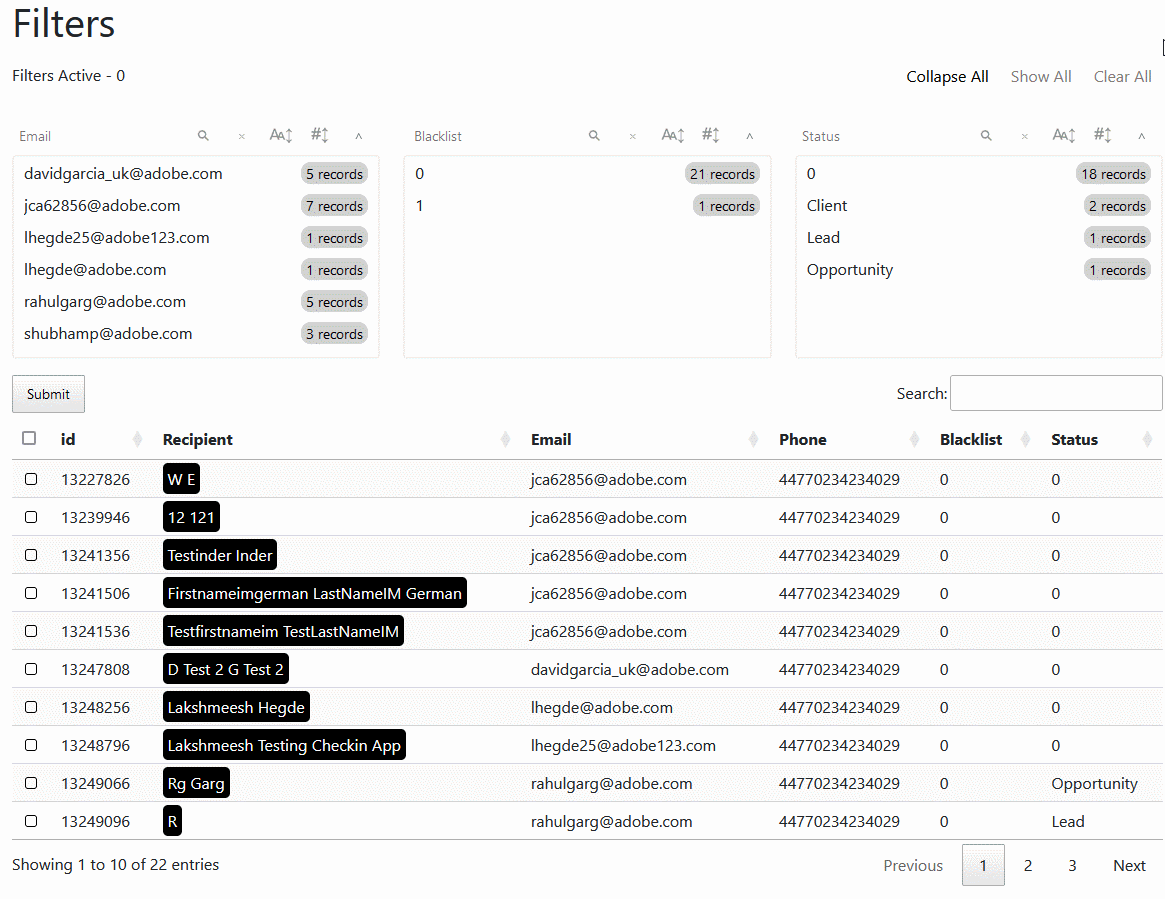
Task: Check the row checkbox for id 13249096
Action: 30,821
